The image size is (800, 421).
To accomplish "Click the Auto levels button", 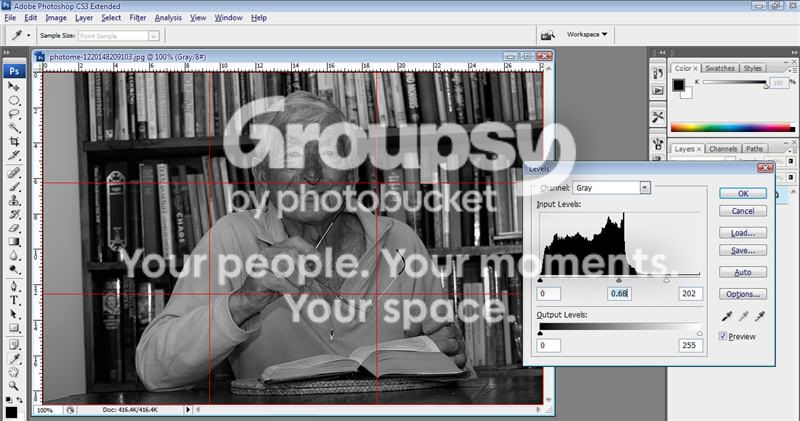I will coord(743,272).
